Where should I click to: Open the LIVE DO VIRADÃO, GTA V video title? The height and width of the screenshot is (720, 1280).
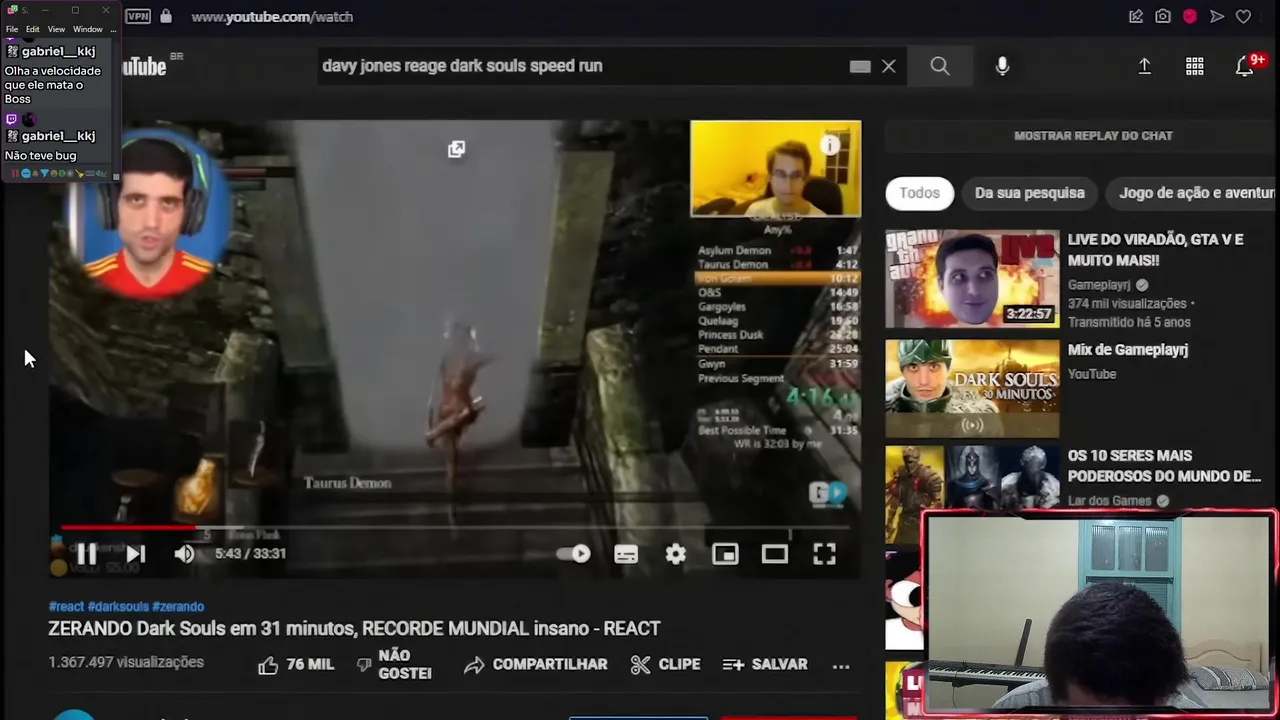(x=1155, y=250)
